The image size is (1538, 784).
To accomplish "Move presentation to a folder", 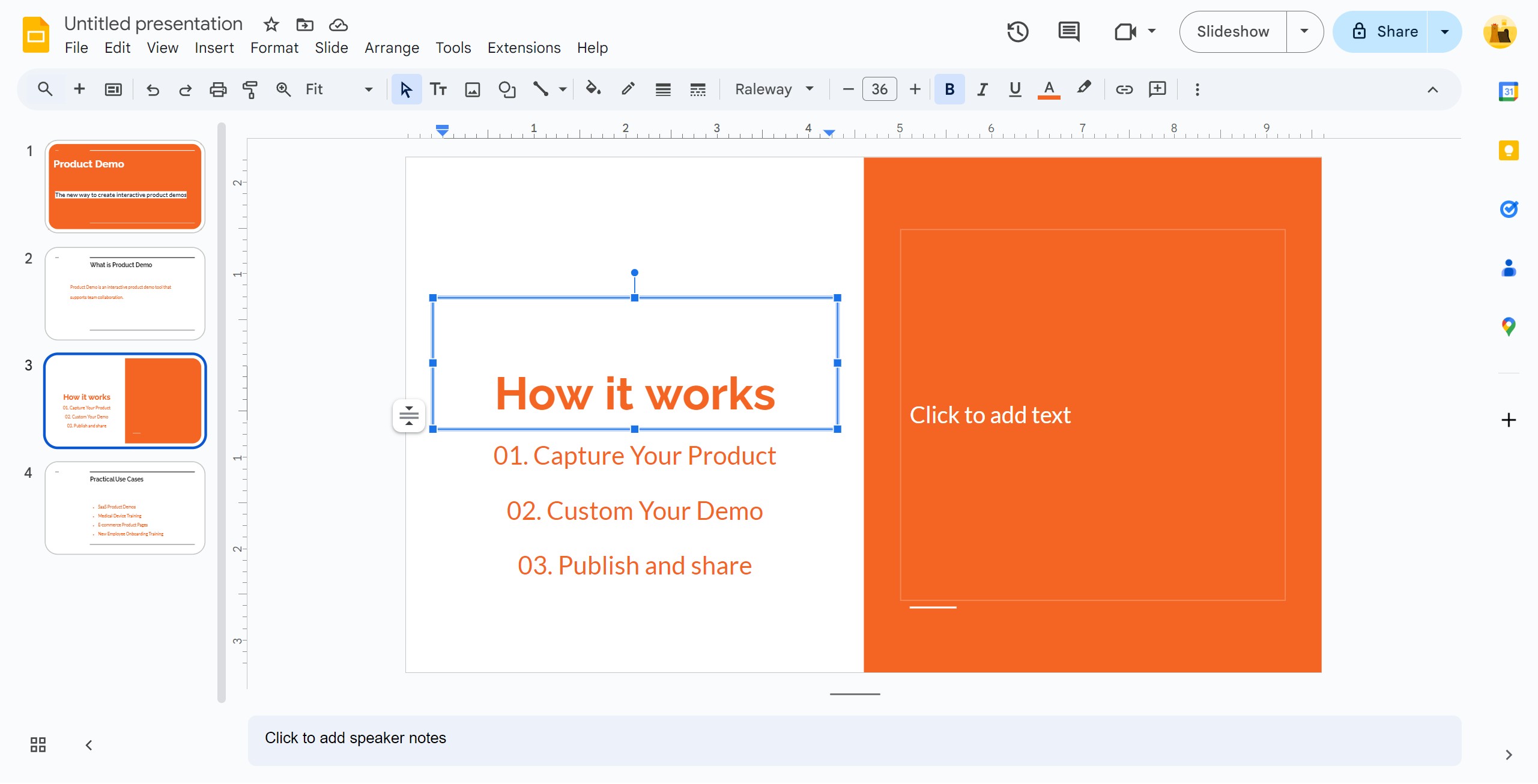I will click(x=305, y=25).
